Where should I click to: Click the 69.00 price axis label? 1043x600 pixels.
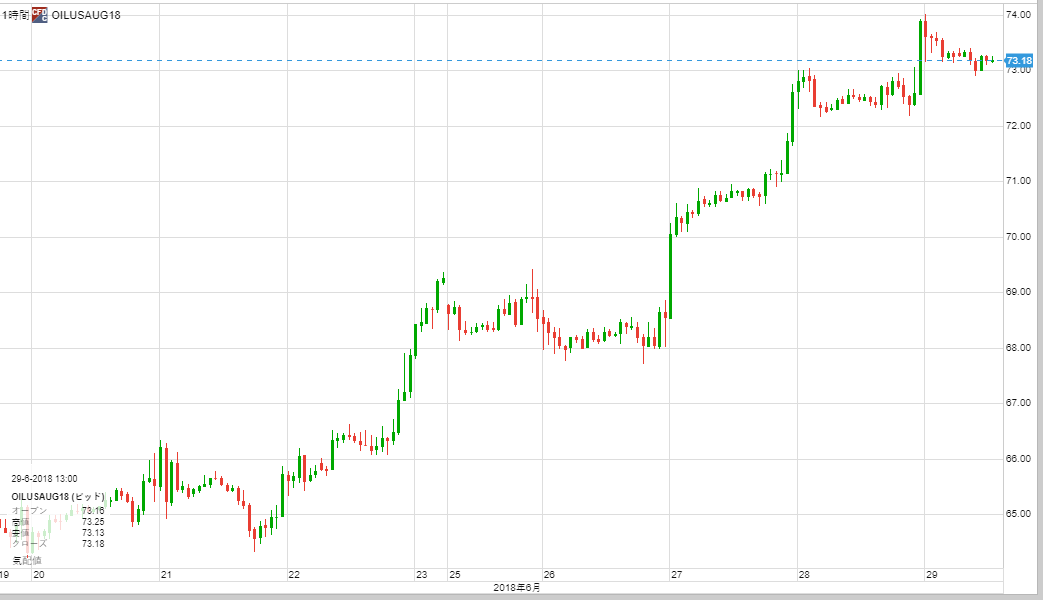[1018, 292]
